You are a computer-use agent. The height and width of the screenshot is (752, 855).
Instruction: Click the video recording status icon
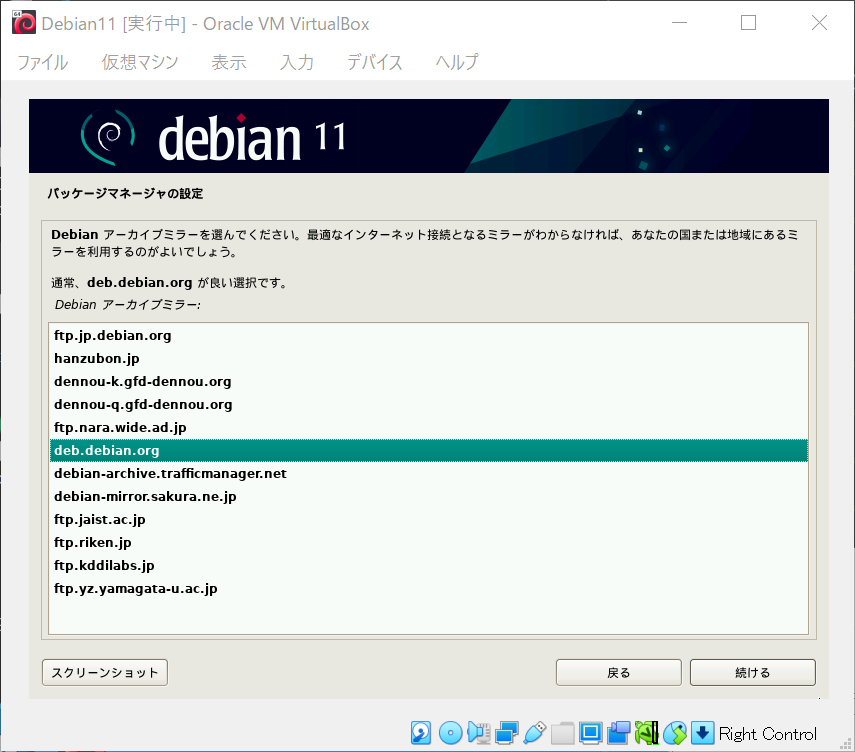click(x=619, y=733)
